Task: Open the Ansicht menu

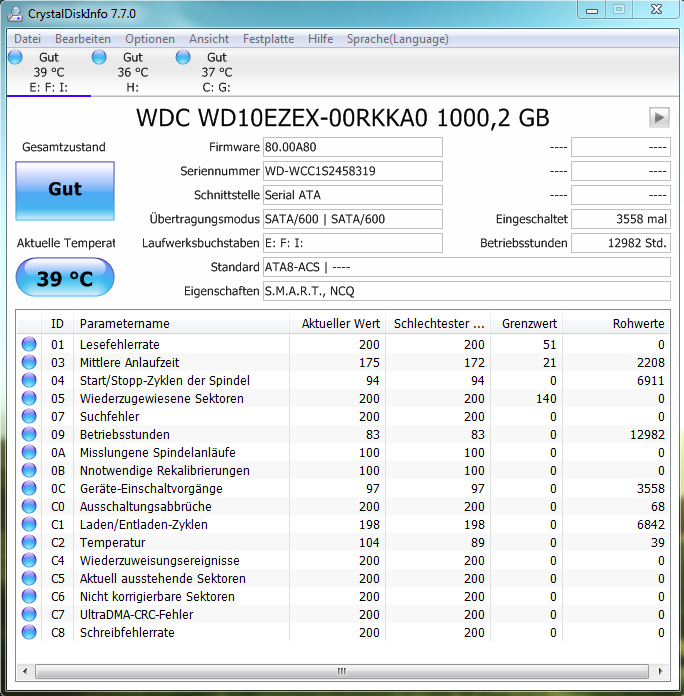Action: pyautogui.click(x=209, y=39)
